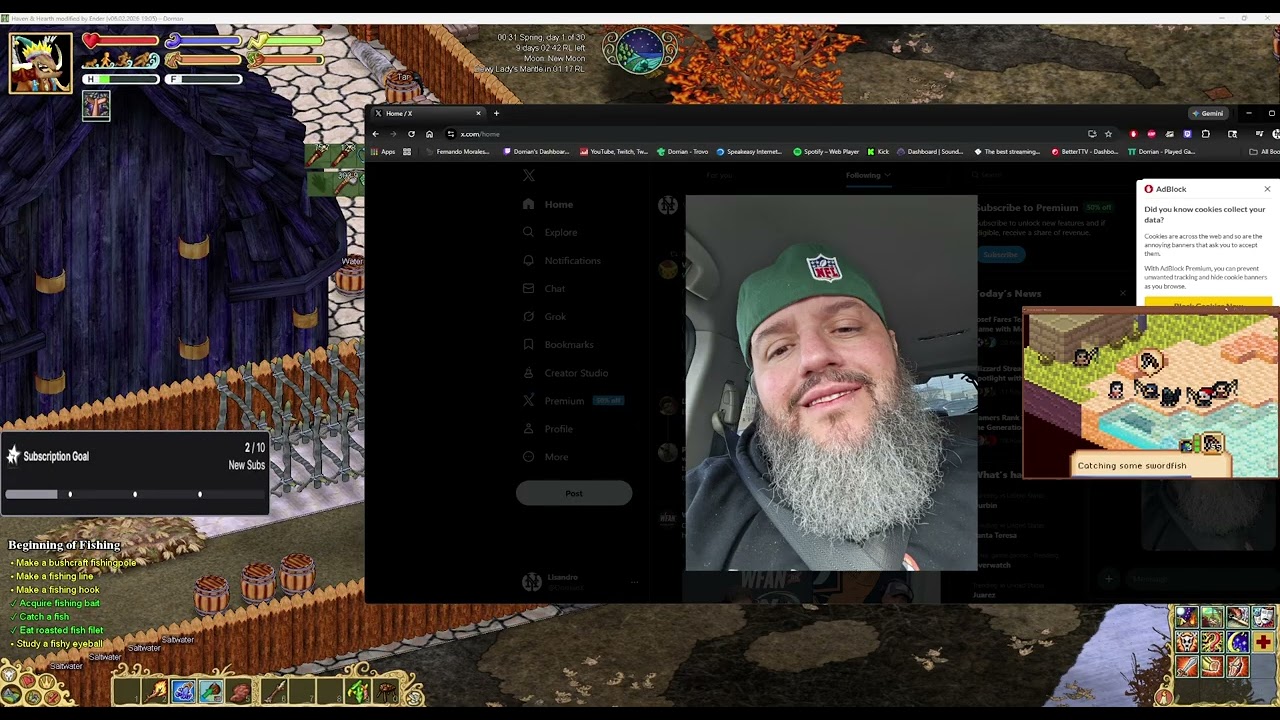Close the AdBlock popup
The width and height of the screenshot is (1280, 720).
(x=1267, y=189)
